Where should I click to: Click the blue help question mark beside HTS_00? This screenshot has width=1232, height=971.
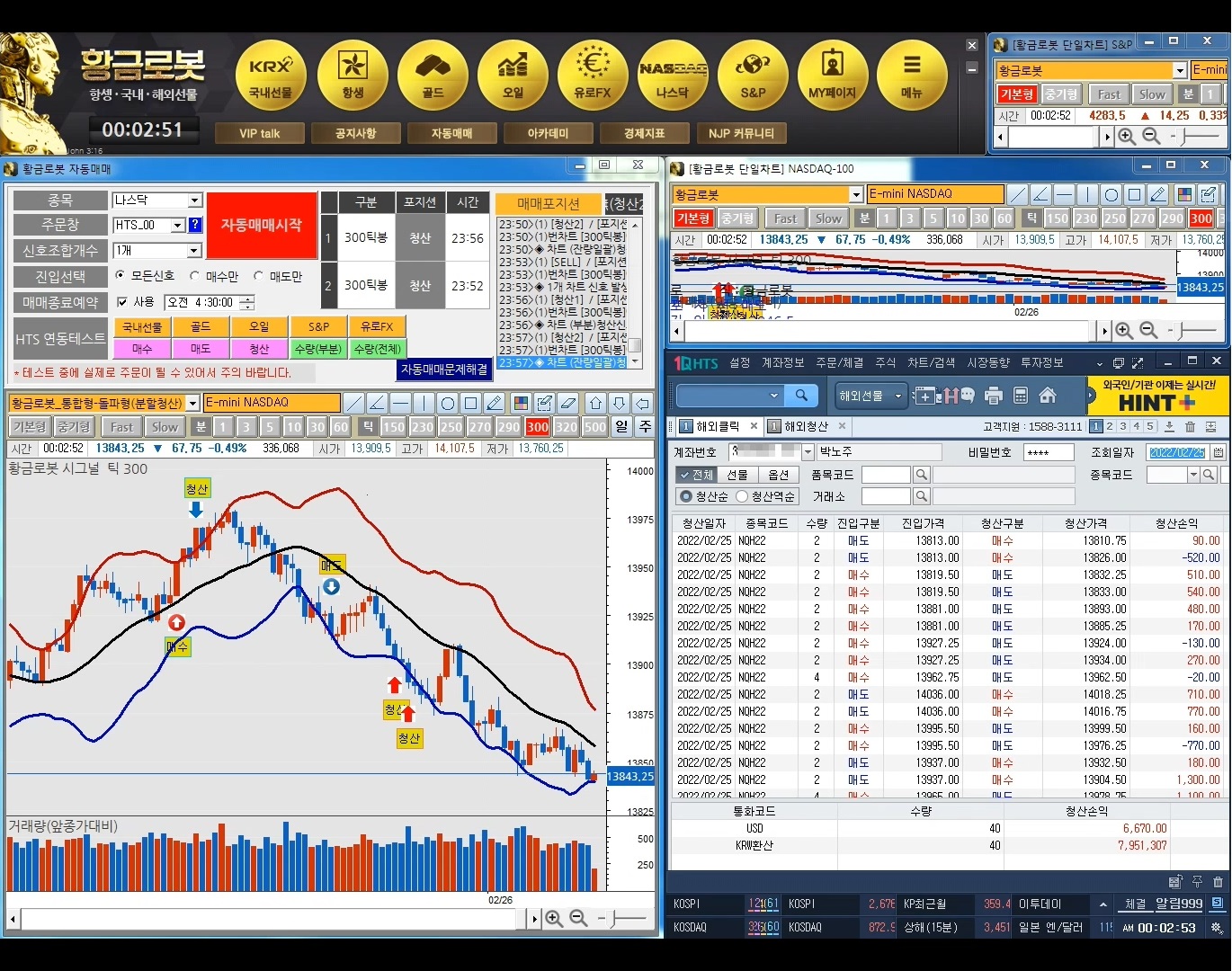tap(195, 225)
